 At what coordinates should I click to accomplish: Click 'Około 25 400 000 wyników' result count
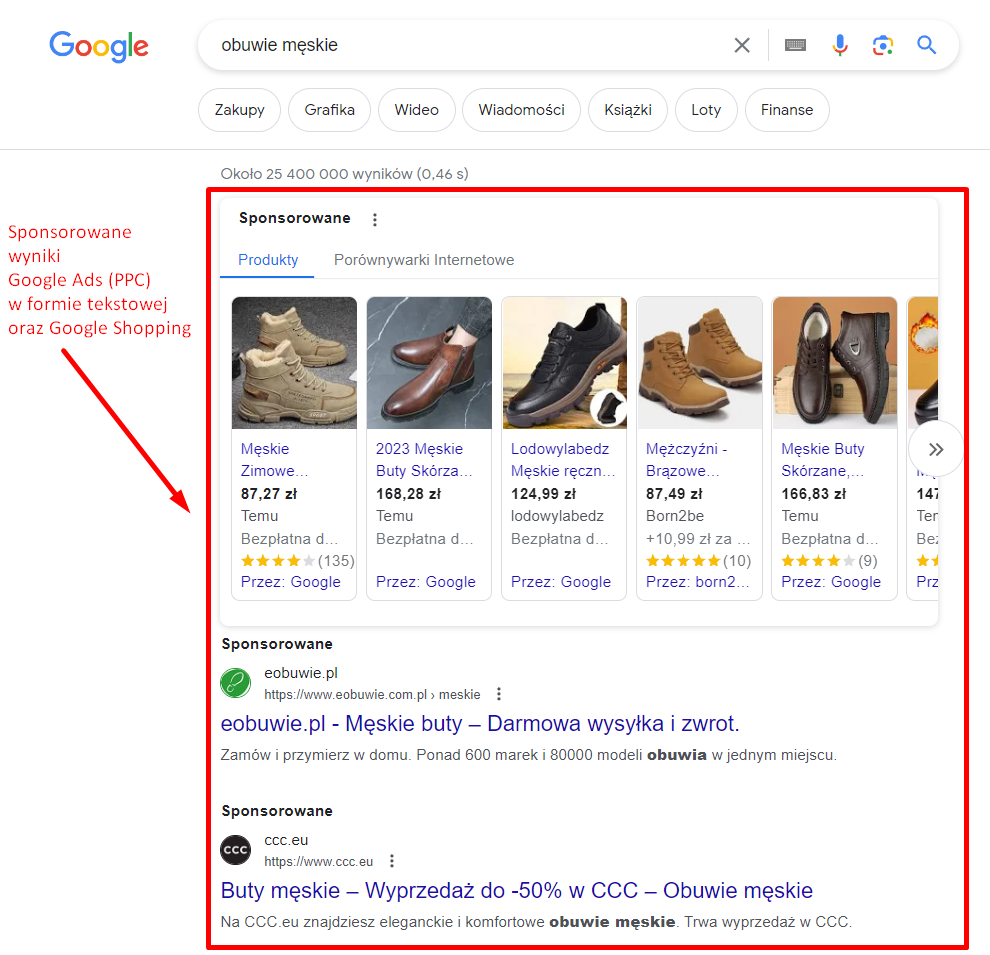[x=344, y=174]
